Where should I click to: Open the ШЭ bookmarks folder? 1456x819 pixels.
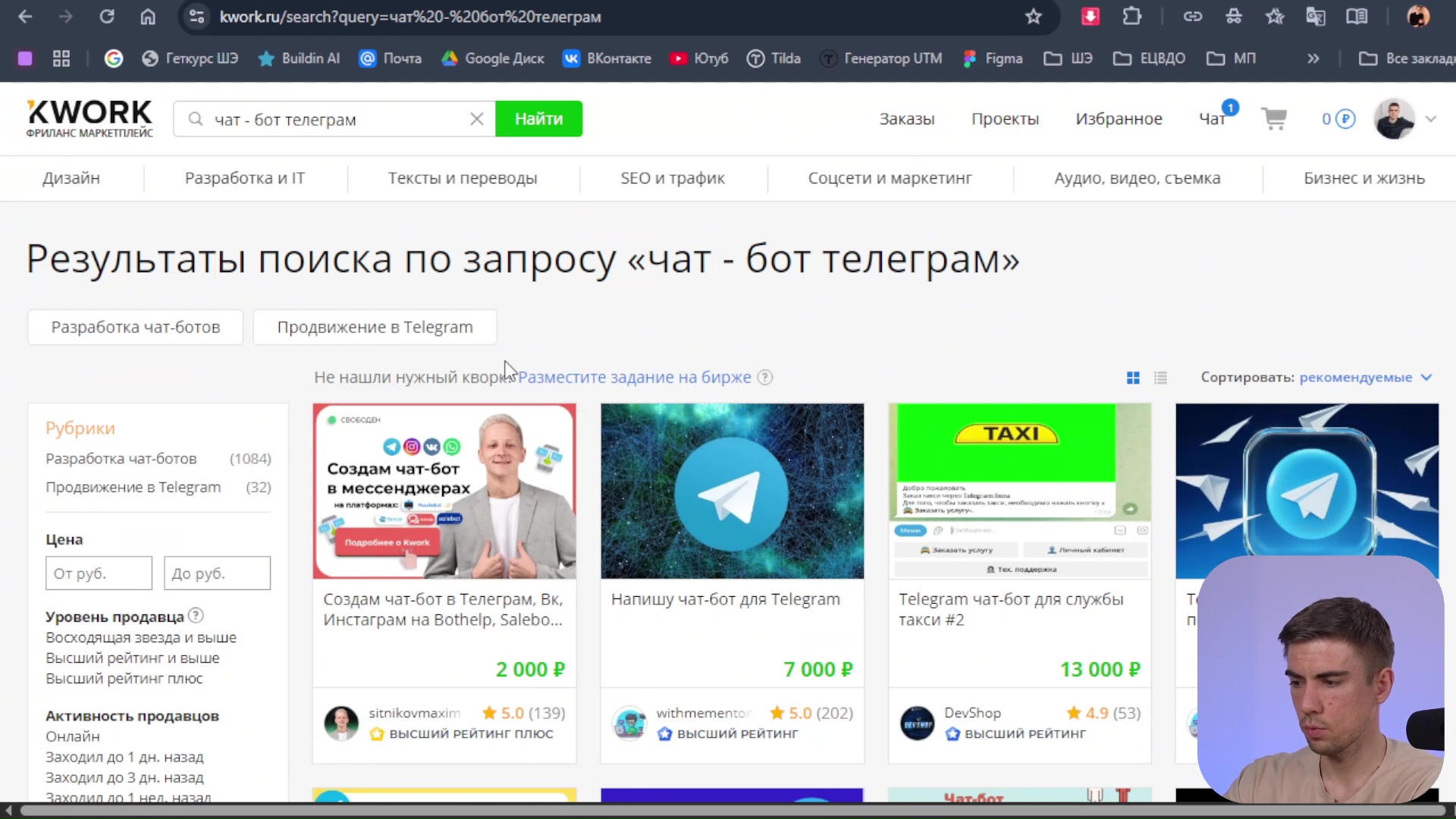pos(1068,58)
